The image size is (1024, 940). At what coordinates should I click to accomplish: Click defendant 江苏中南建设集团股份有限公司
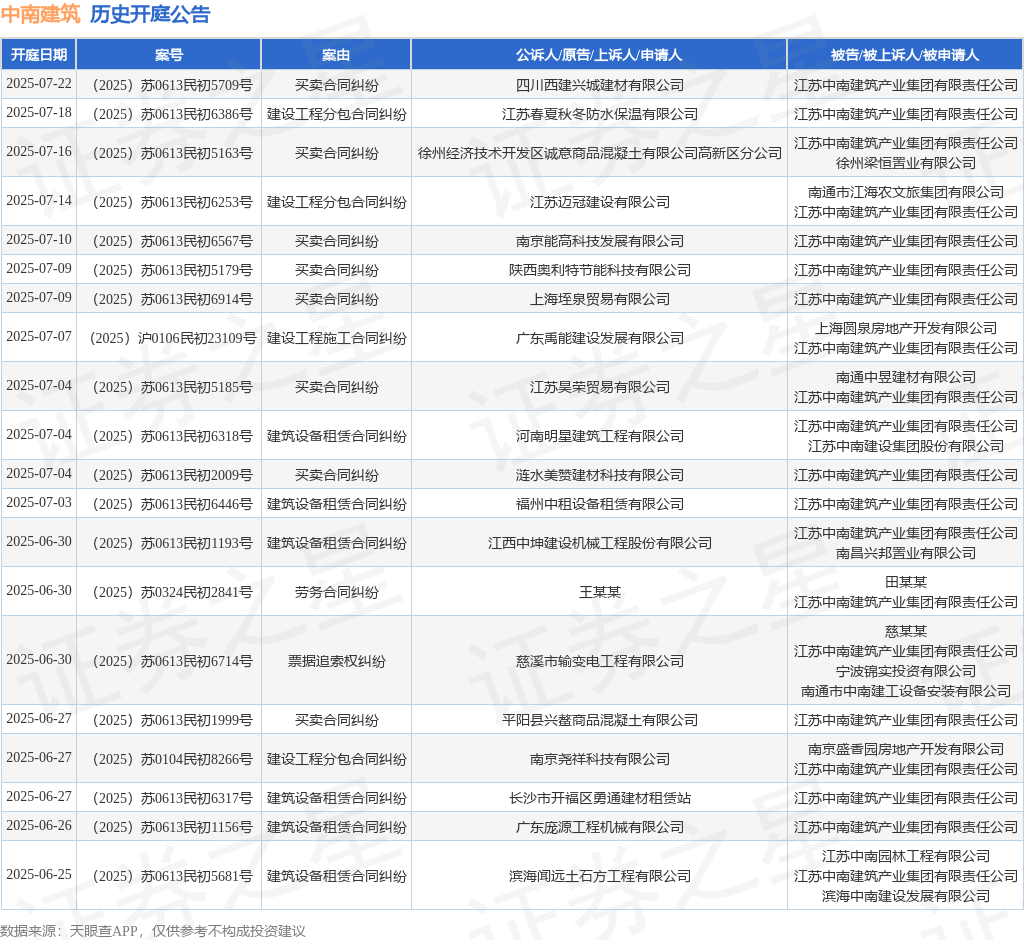point(906,446)
